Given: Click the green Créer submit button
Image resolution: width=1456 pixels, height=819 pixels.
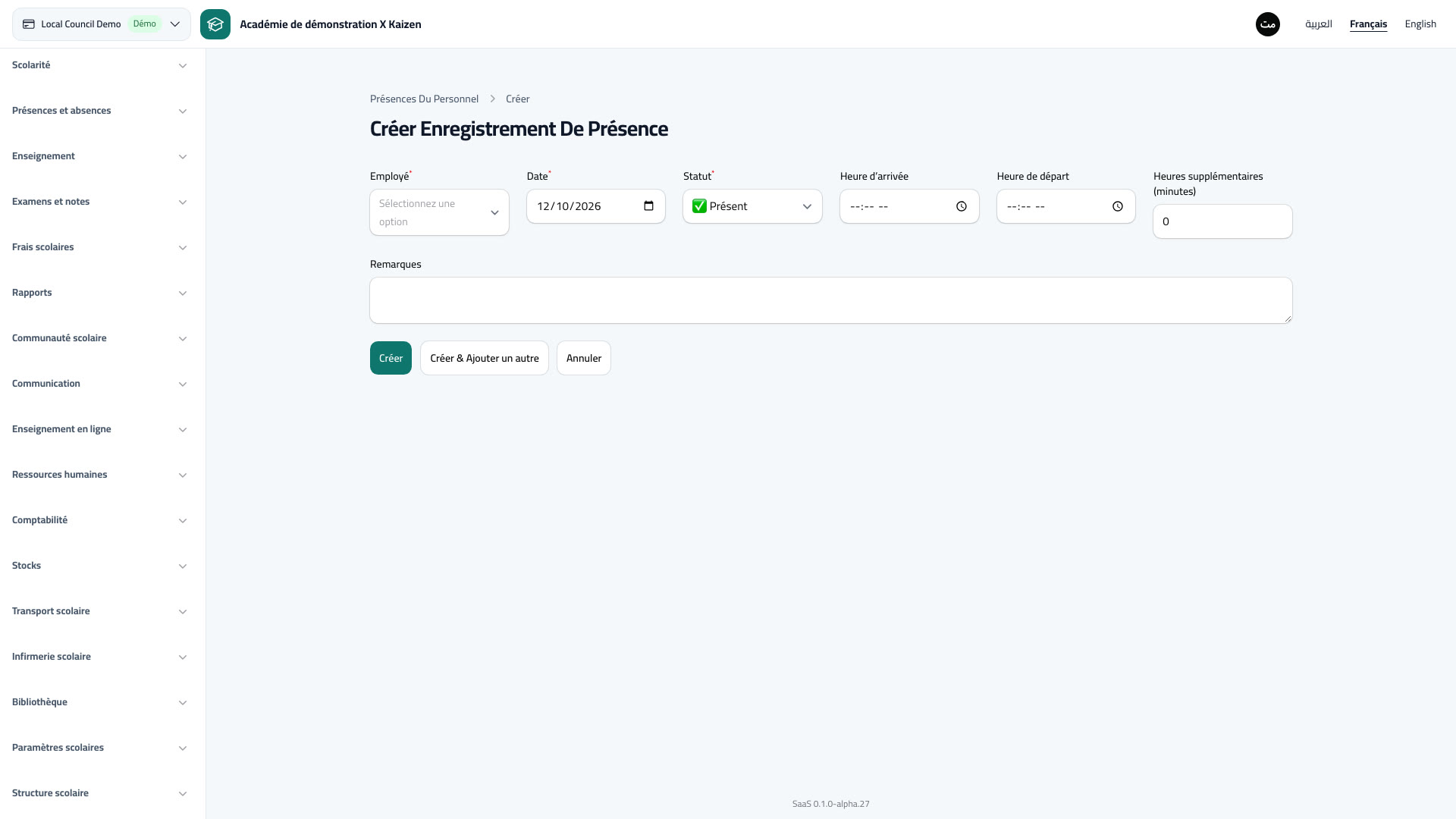Looking at the screenshot, I should 391,358.
